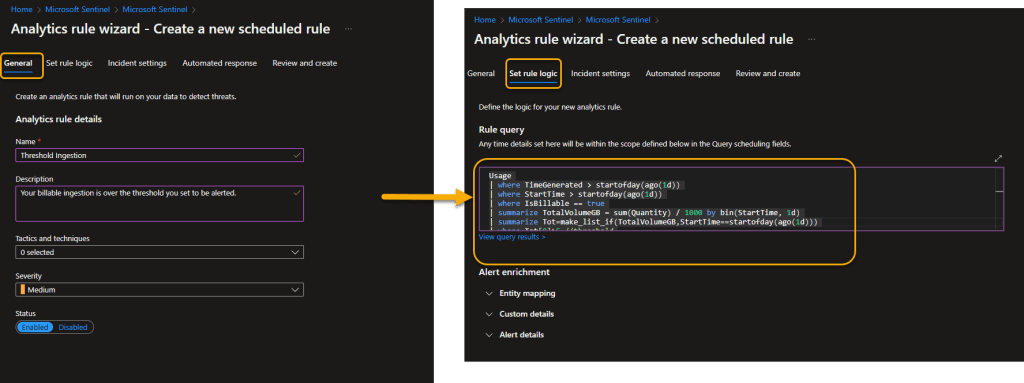Click the Description text area
The height and width of the screenshot is (383, 1024).
tap(159, 204)
